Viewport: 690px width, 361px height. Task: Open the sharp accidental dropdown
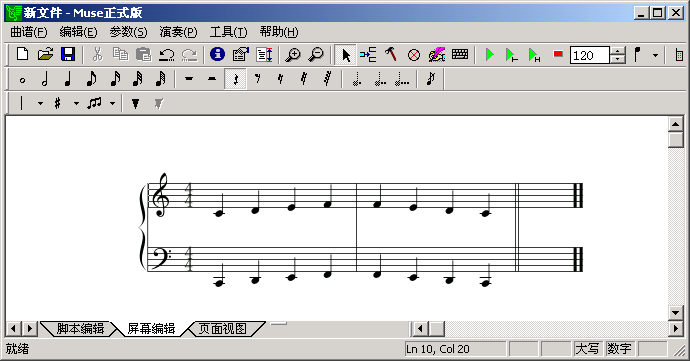[x=76, y=103]
